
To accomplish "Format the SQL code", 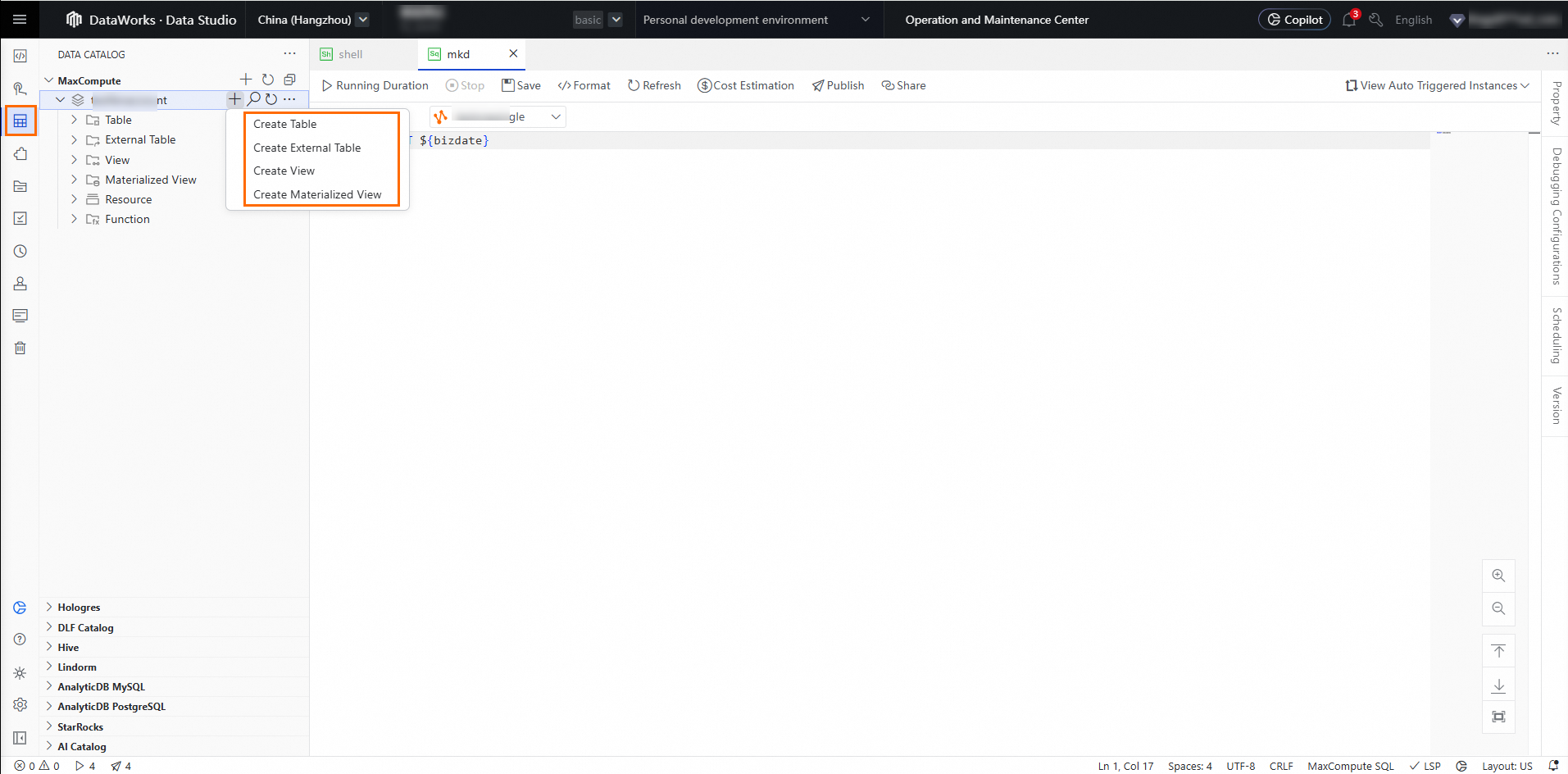I will [x=584, y=85].
